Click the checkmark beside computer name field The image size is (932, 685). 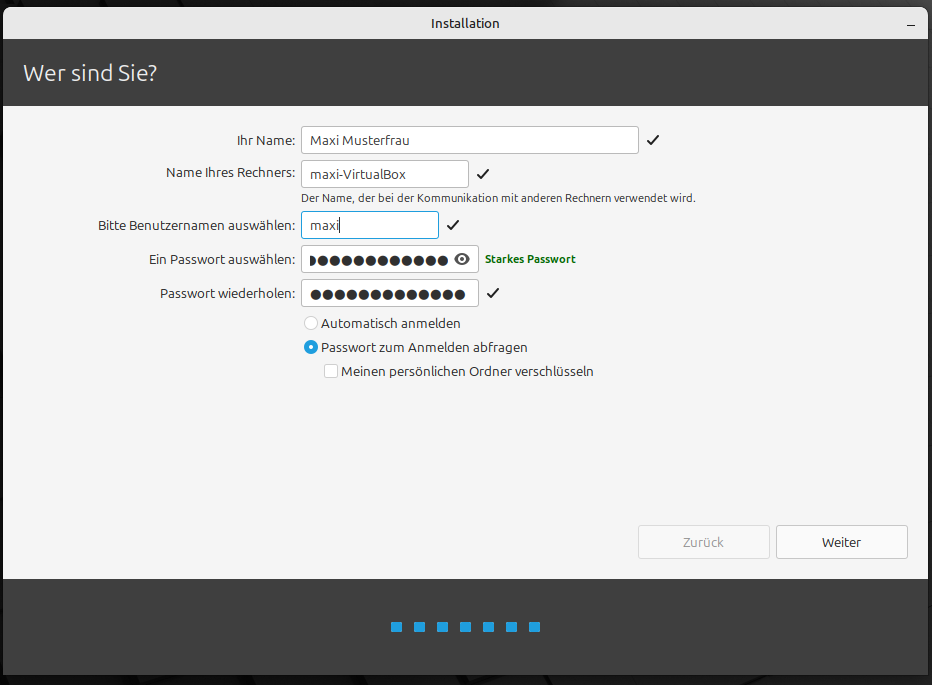[483, 174]
